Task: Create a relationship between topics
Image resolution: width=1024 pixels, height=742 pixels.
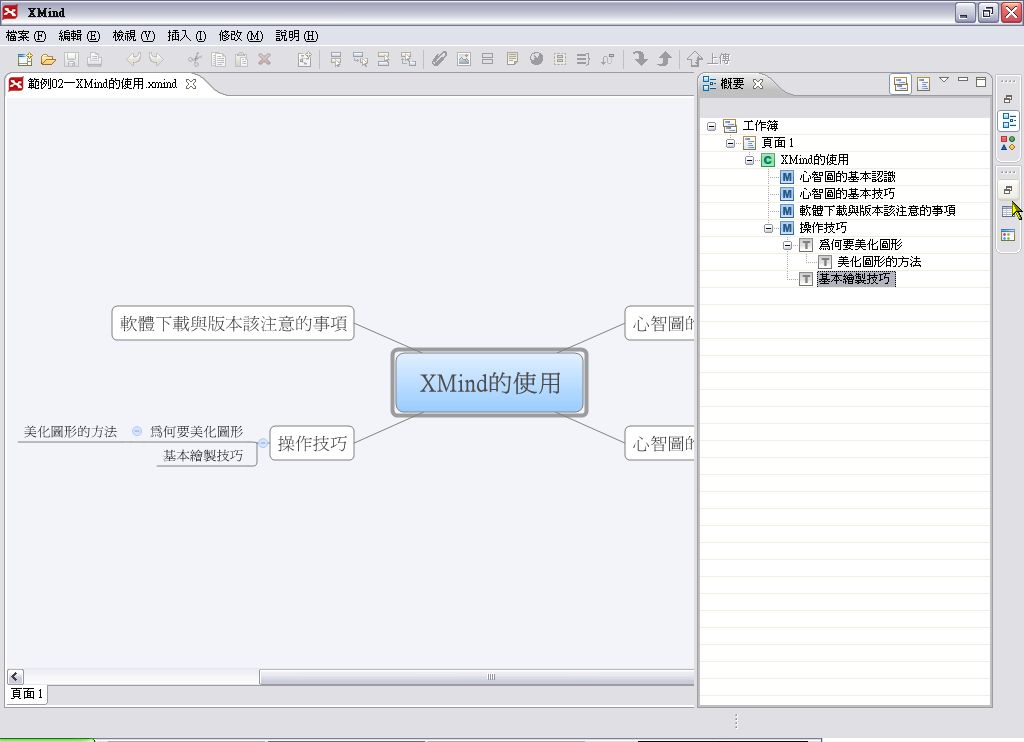Action: [607, 59]
